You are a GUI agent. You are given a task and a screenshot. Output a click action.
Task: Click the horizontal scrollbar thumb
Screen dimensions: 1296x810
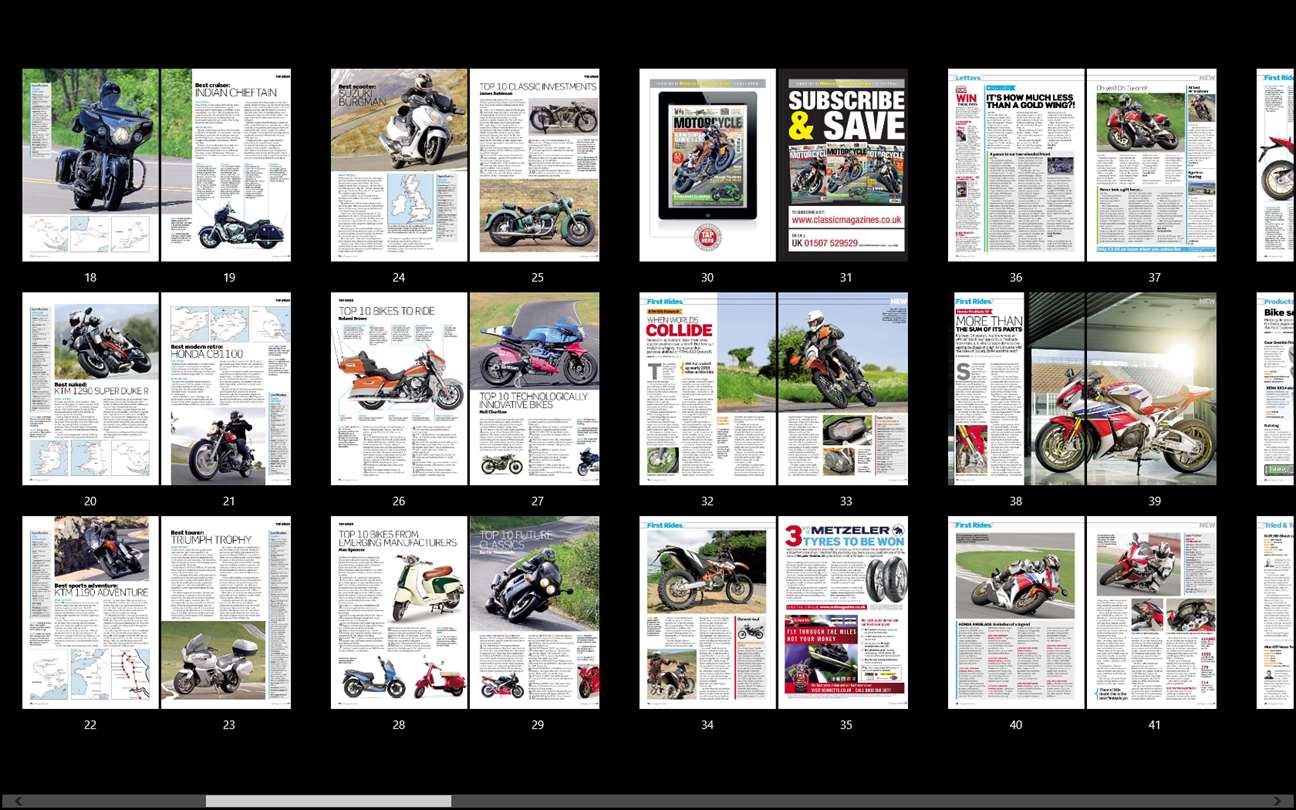coord(328,801)
